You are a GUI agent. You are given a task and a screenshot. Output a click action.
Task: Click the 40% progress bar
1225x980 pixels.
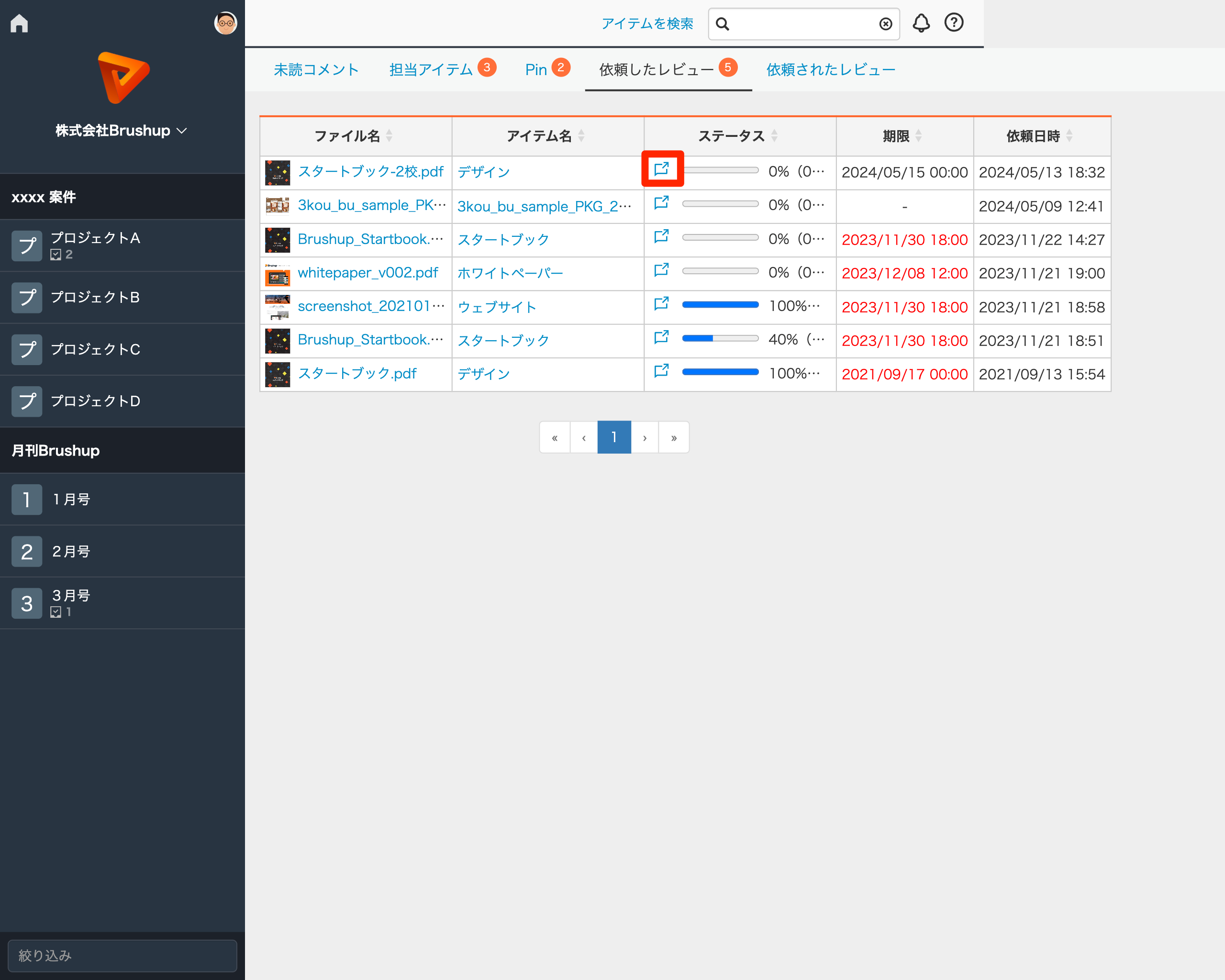[x=720, y=339]
